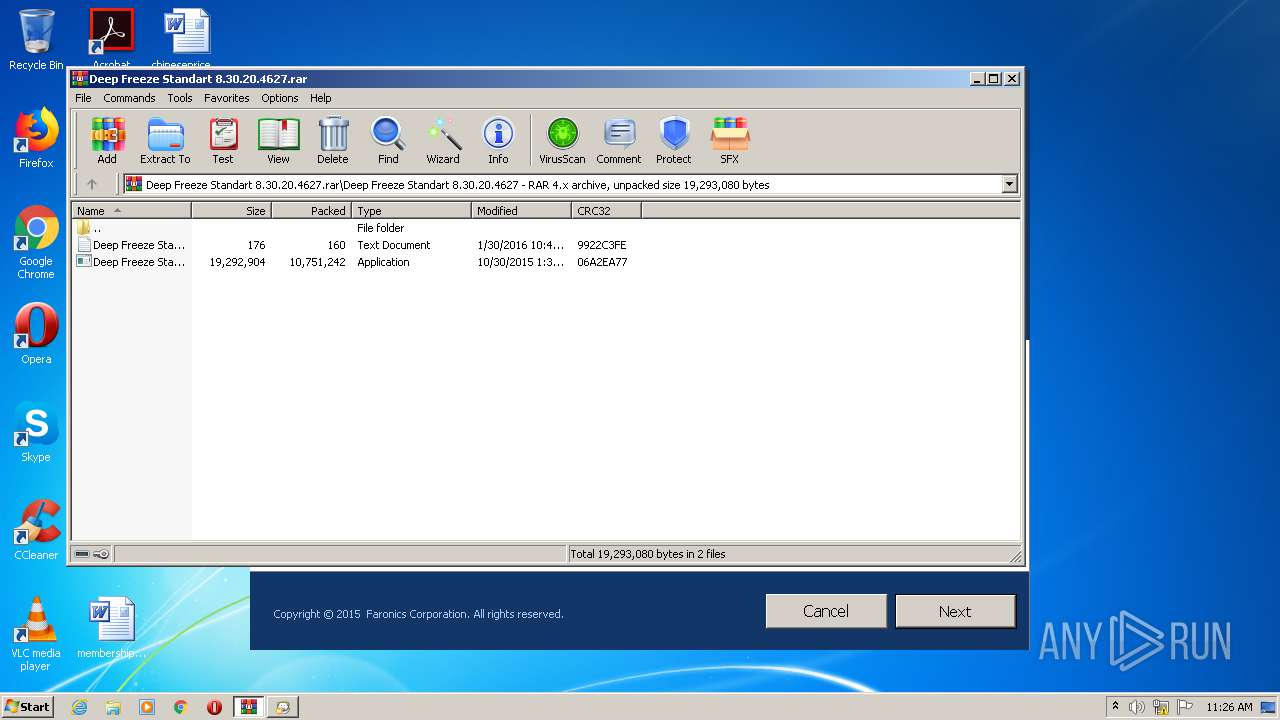Open Google Chrome desktop shortcut
The width and height of the screenshot is (1280, 720).
click(36, 242)
